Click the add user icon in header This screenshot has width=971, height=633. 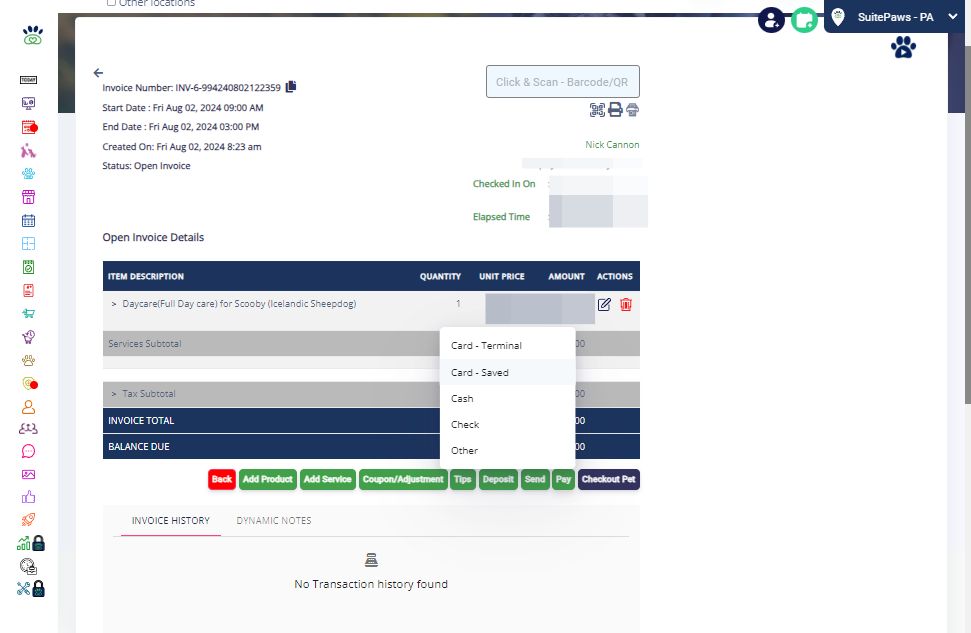[x=772, y=20]
